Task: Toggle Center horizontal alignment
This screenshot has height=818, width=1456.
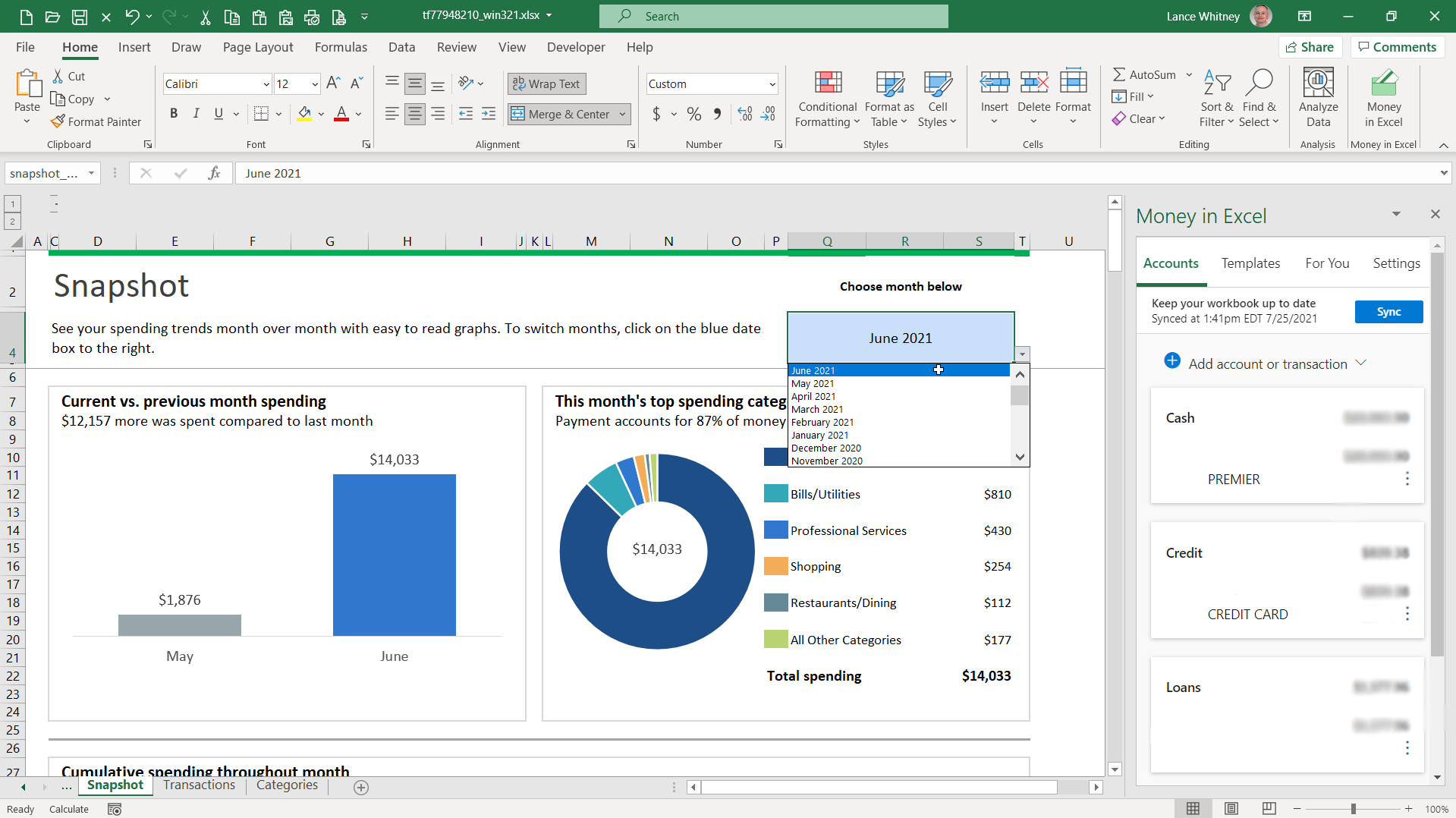Action: [x=414, y=114]
